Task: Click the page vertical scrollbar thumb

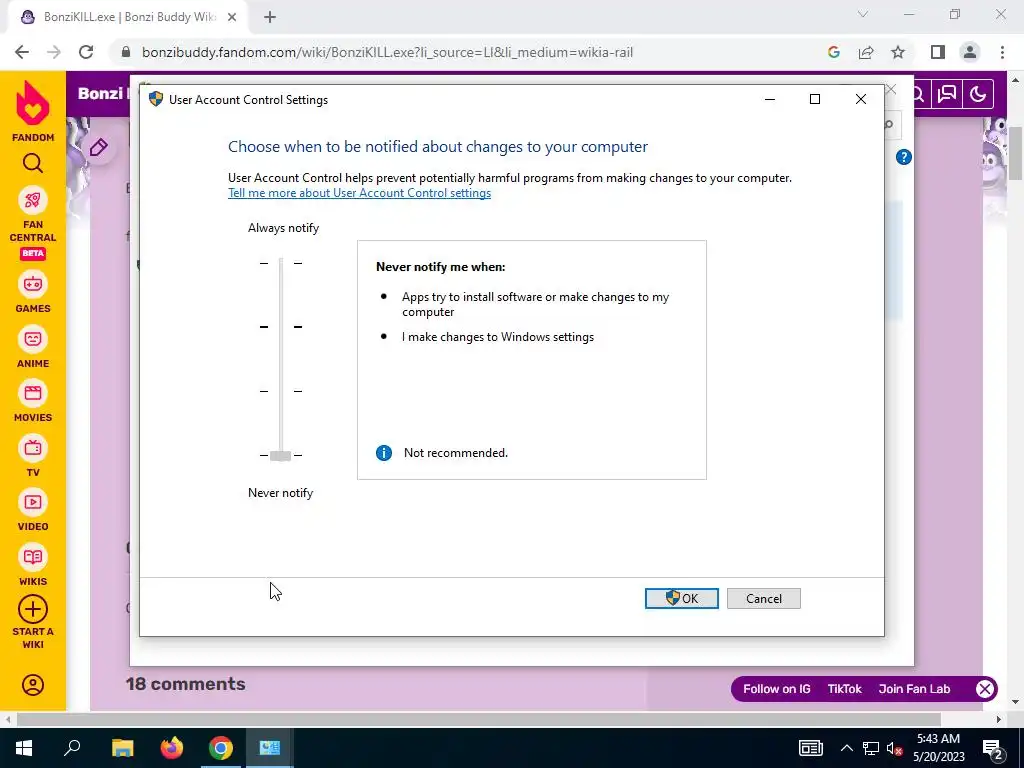Action: pos(1016,153)
